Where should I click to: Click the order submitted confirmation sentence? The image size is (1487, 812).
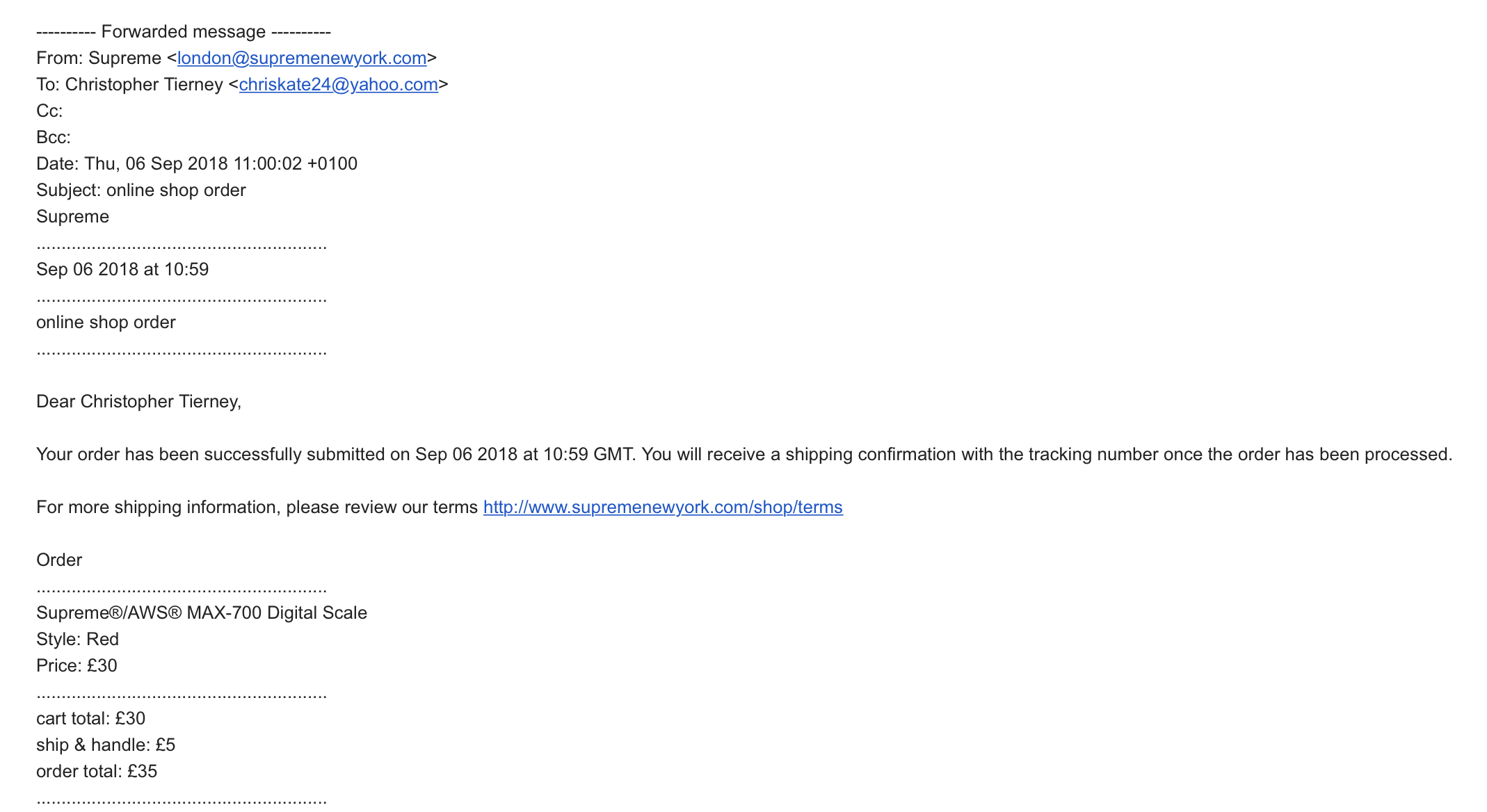744,454
